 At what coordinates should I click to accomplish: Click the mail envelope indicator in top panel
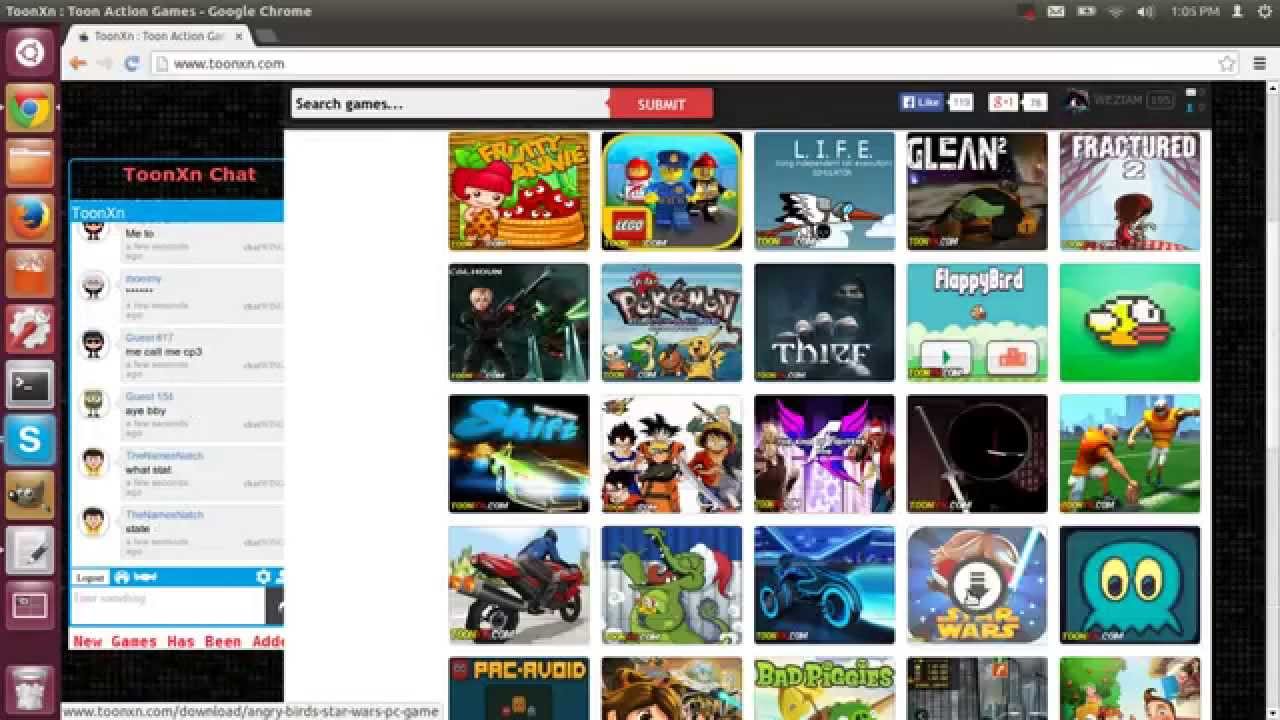coord(1056,11)
